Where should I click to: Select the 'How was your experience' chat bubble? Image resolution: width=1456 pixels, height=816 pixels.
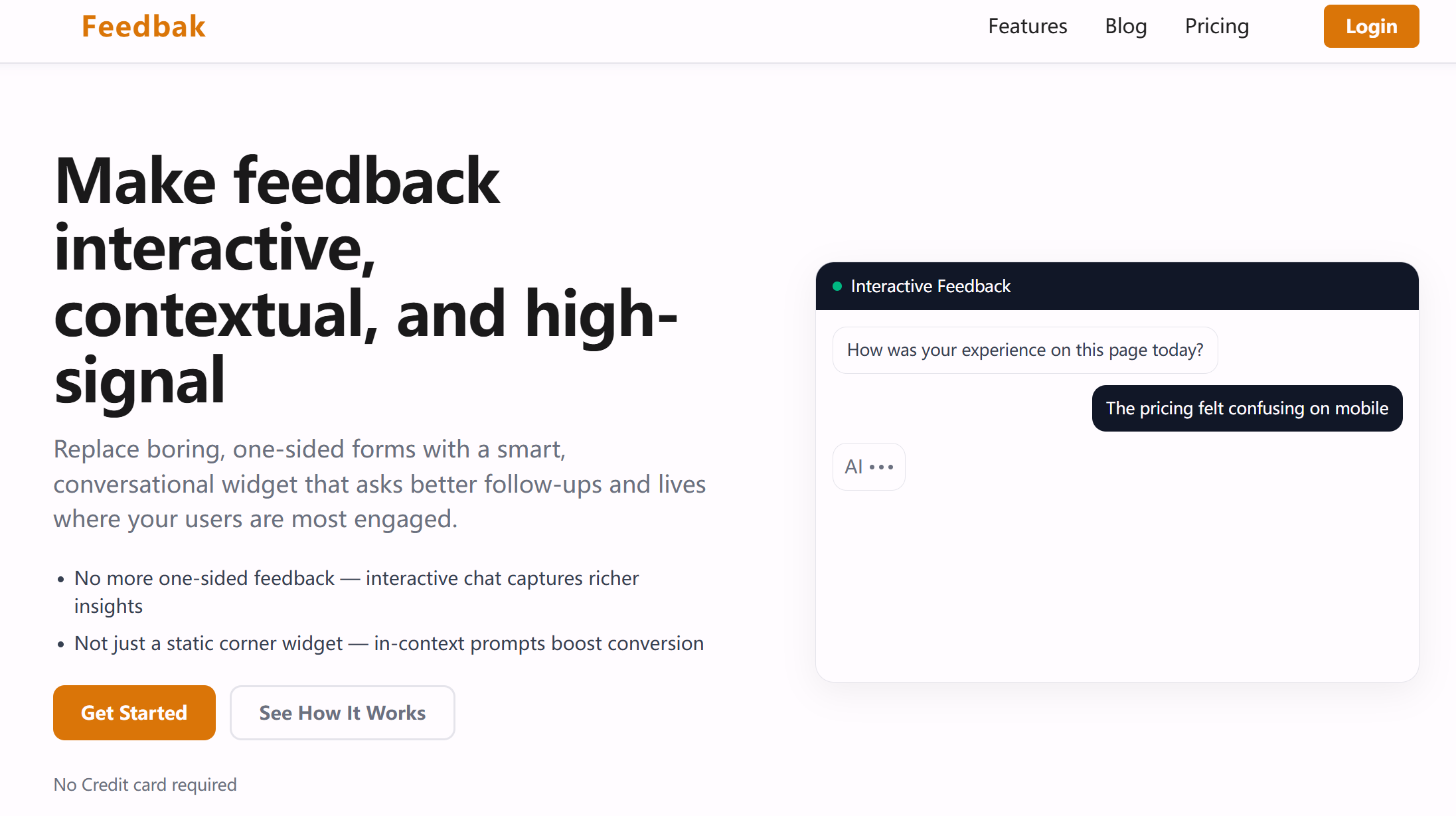1025,350
